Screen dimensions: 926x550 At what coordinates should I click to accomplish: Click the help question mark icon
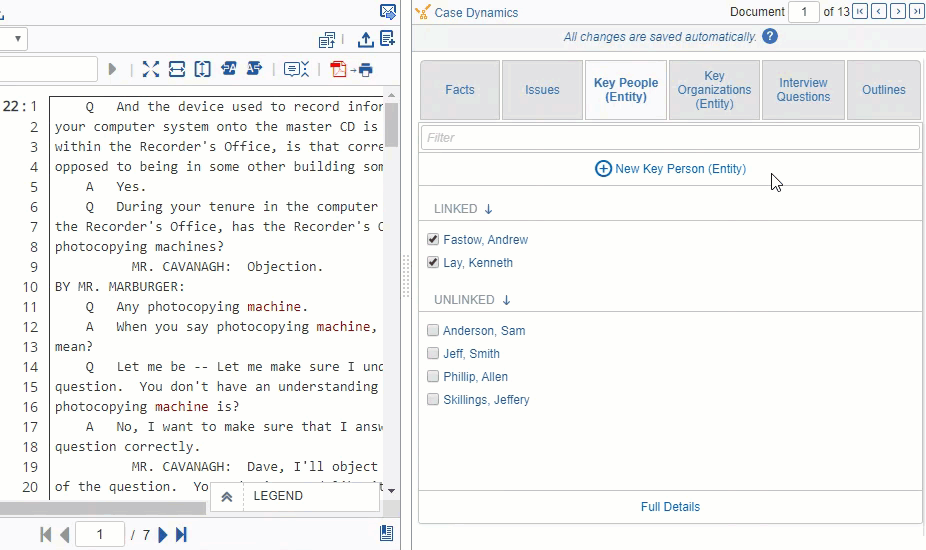coord(770,36)
